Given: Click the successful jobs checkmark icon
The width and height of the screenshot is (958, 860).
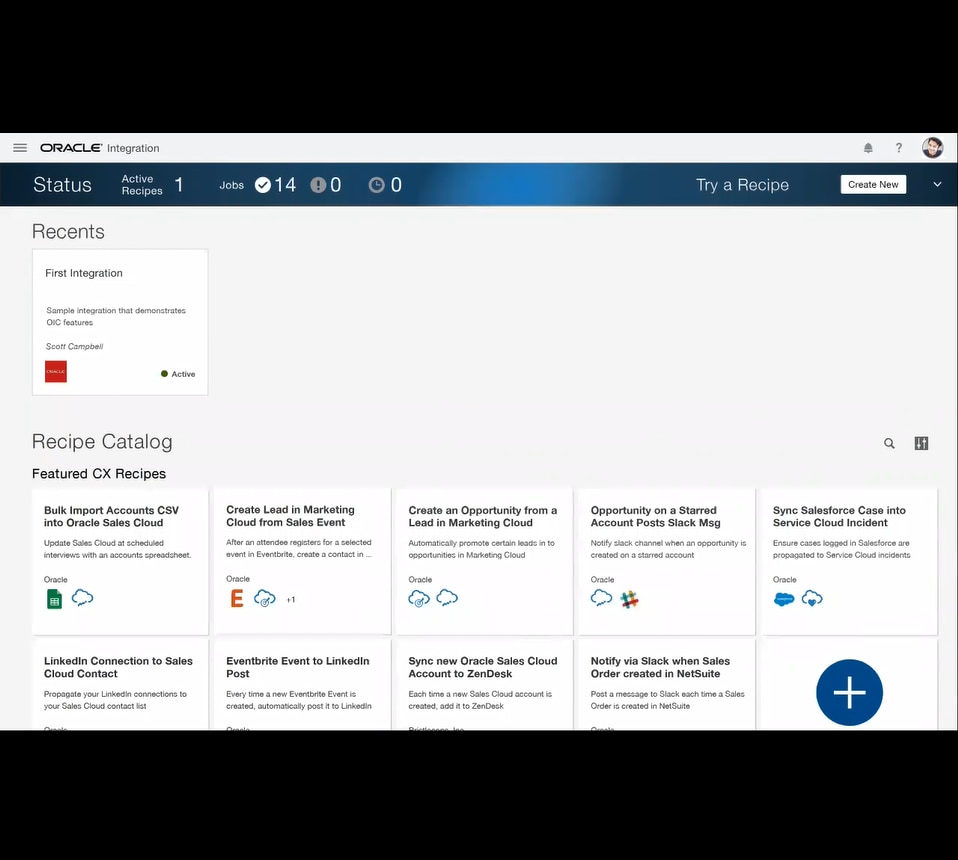Looking at the screenshot, I should 263,184.
